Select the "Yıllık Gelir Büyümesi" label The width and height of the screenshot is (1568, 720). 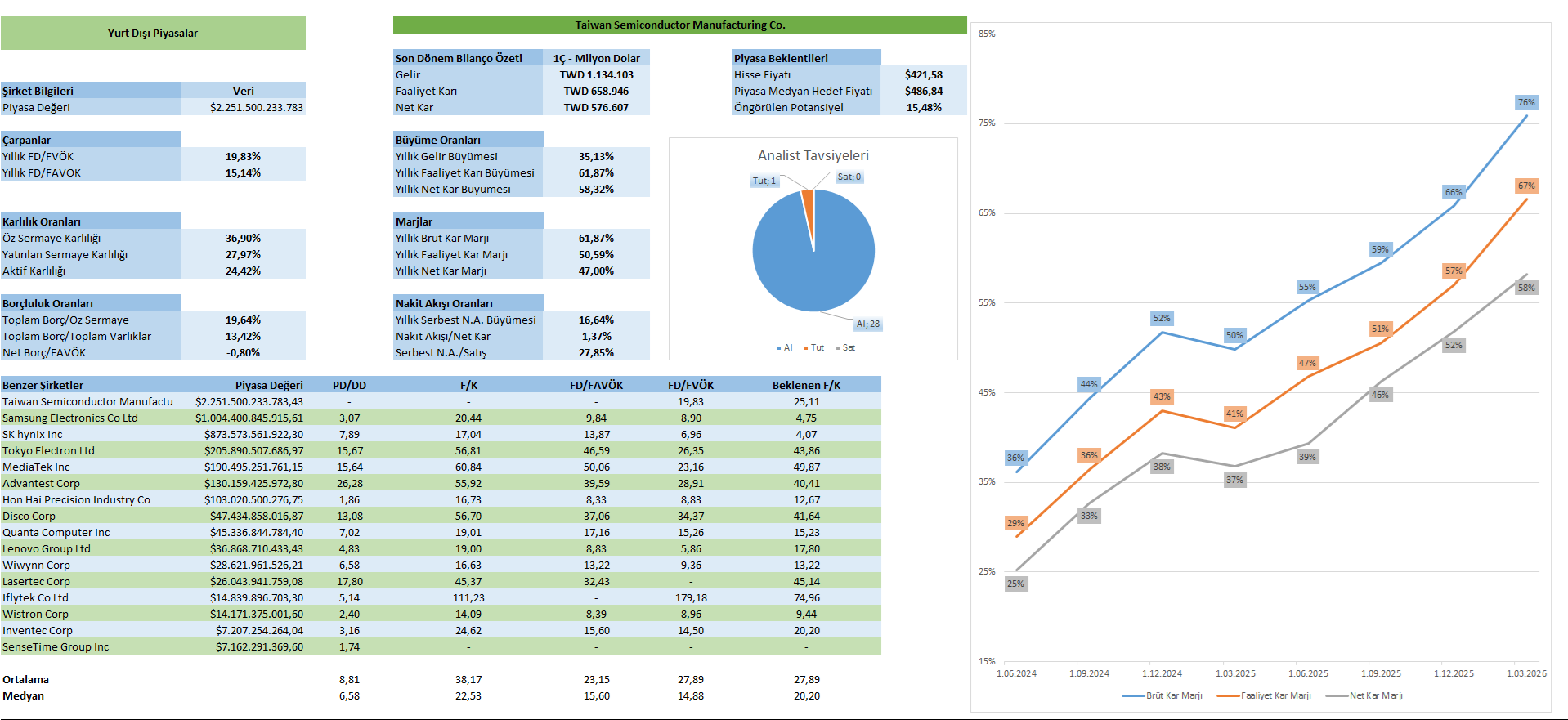446,156
